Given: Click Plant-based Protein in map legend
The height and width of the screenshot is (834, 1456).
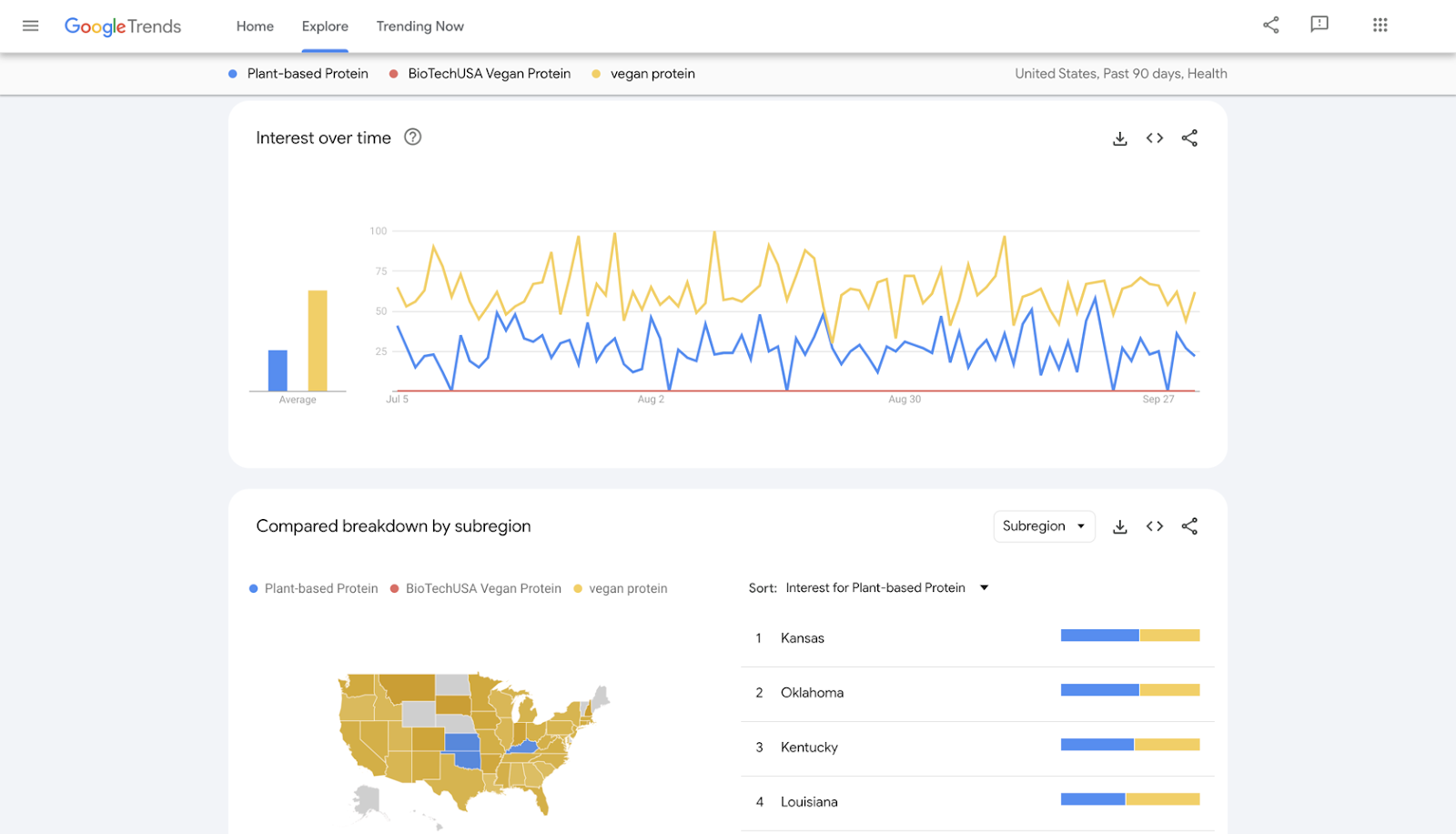Looking at the screenshot, I should coord(321,589).
